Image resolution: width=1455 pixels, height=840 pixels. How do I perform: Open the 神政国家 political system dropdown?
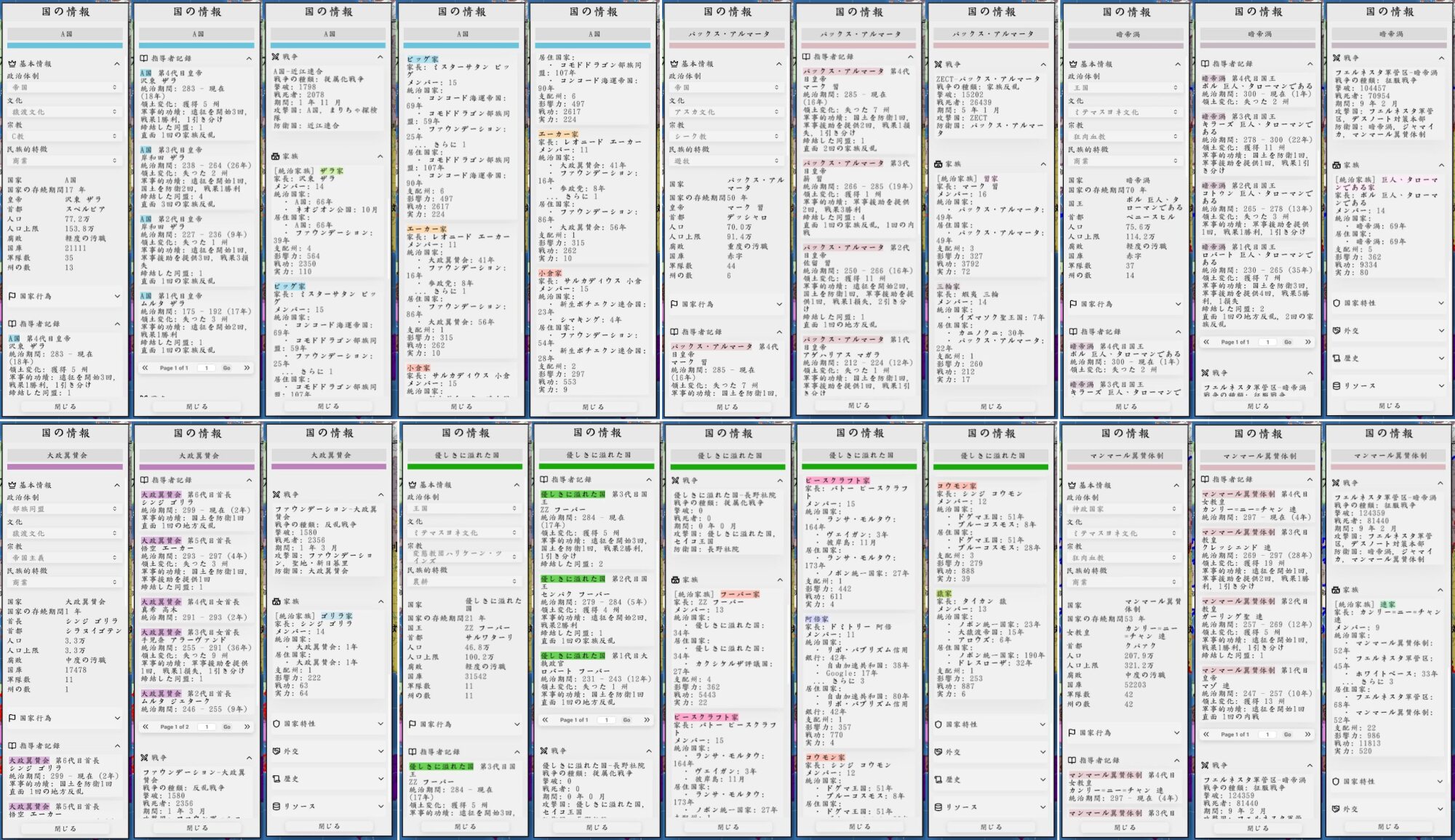click(x=1124, y=509)
